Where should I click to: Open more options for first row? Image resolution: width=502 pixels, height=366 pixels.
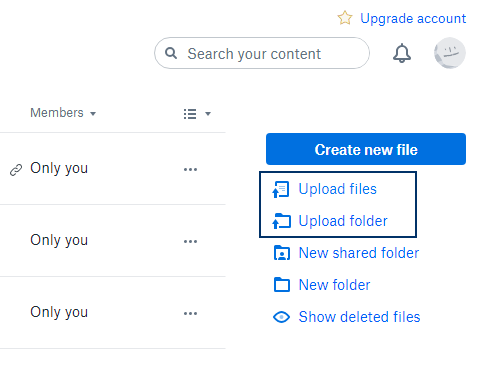coord(190,169)
